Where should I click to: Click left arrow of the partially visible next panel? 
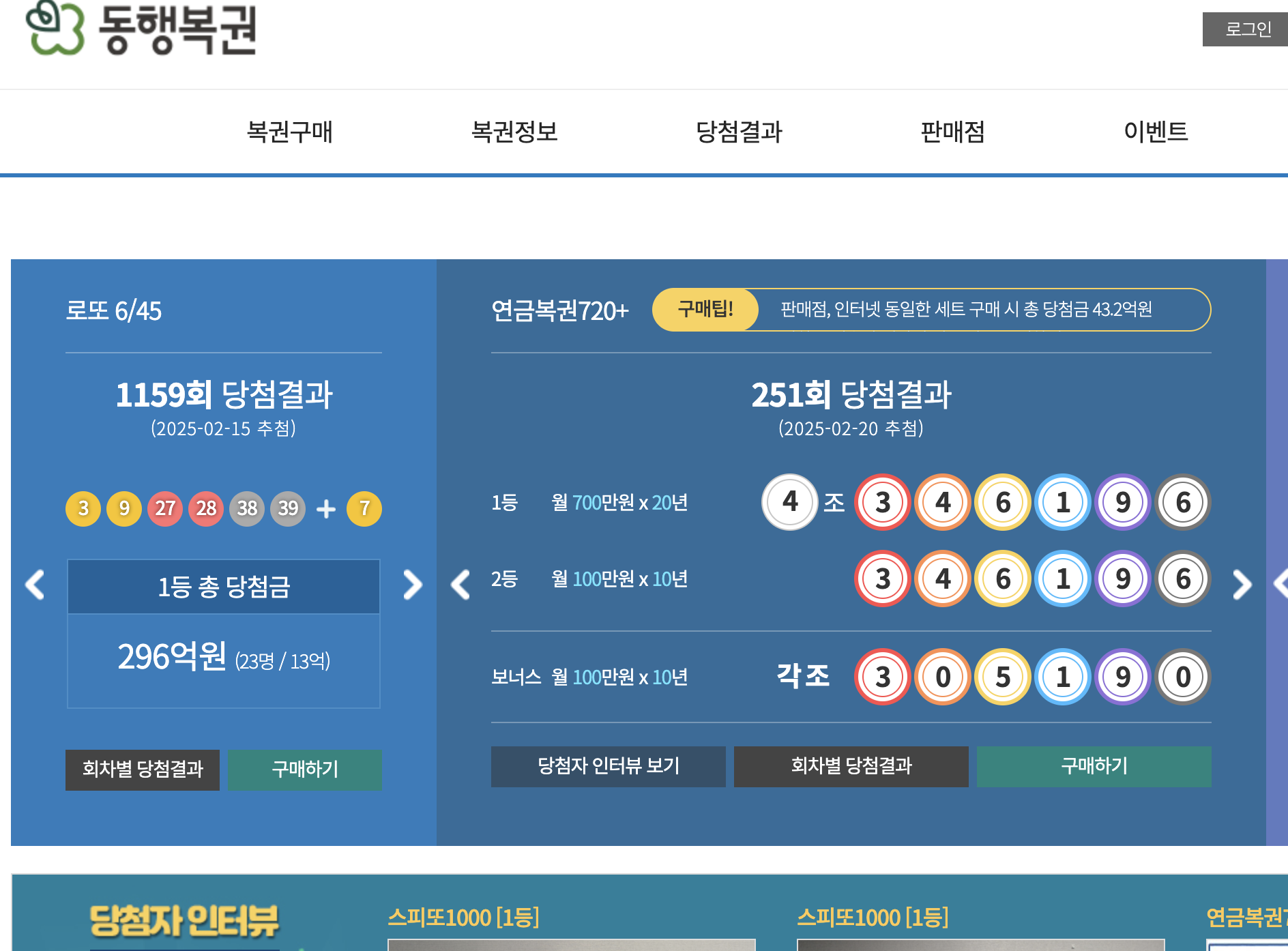(x=1281, y=585)
